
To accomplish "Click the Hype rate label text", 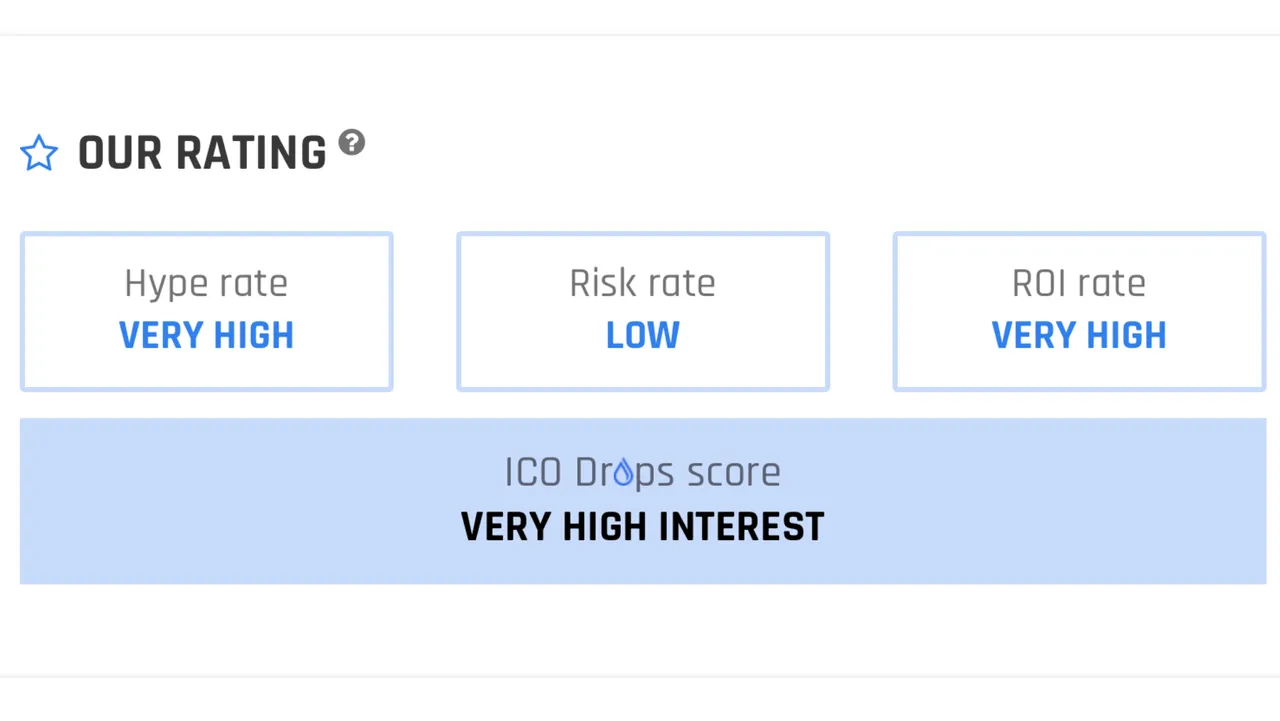I will (206, 284).
